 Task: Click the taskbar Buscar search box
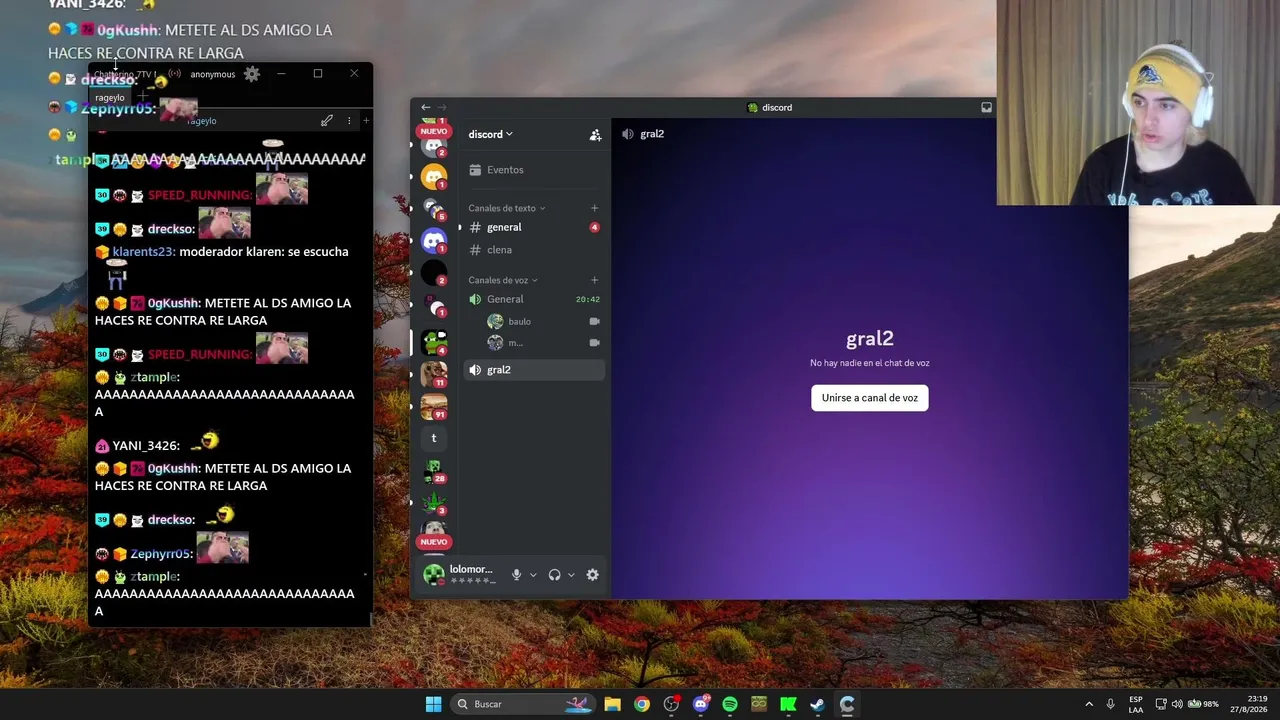pos(523,704)
